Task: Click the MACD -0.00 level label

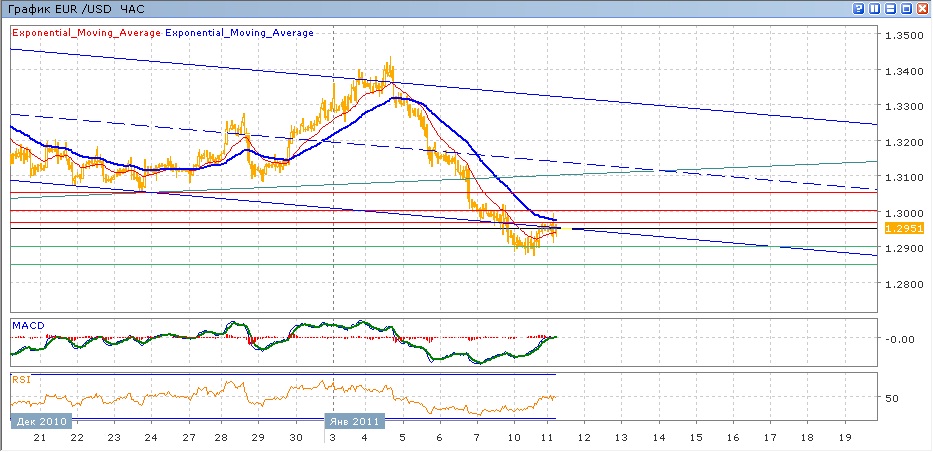Action: pyautogui.click(x=899, y=338)
